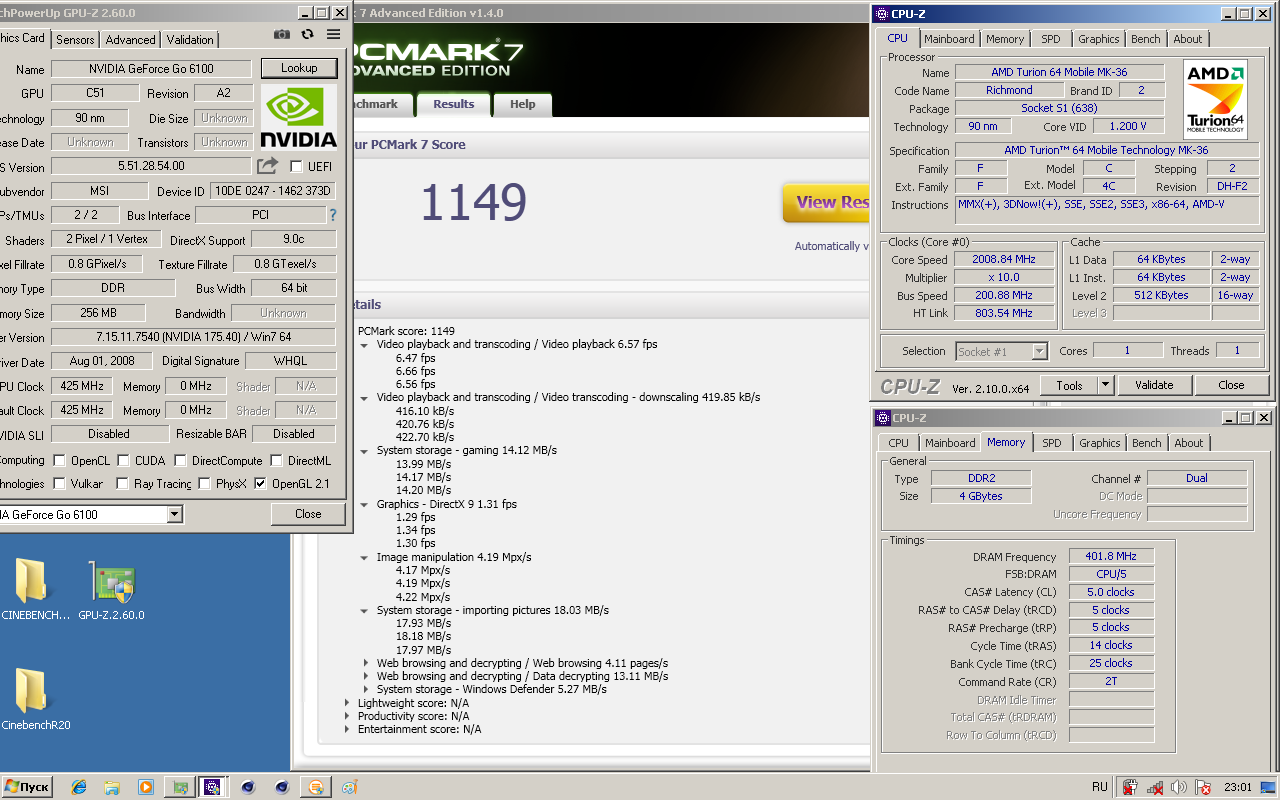Click the CPU-Z AMD Turion specification field

pos(1106,151)
